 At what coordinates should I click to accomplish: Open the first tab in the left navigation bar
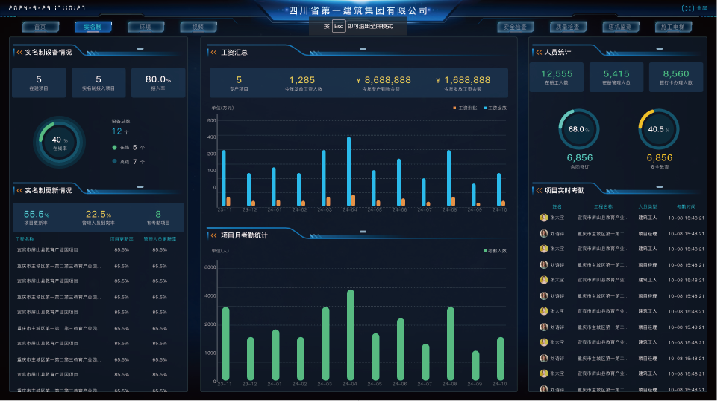(39, 26)
